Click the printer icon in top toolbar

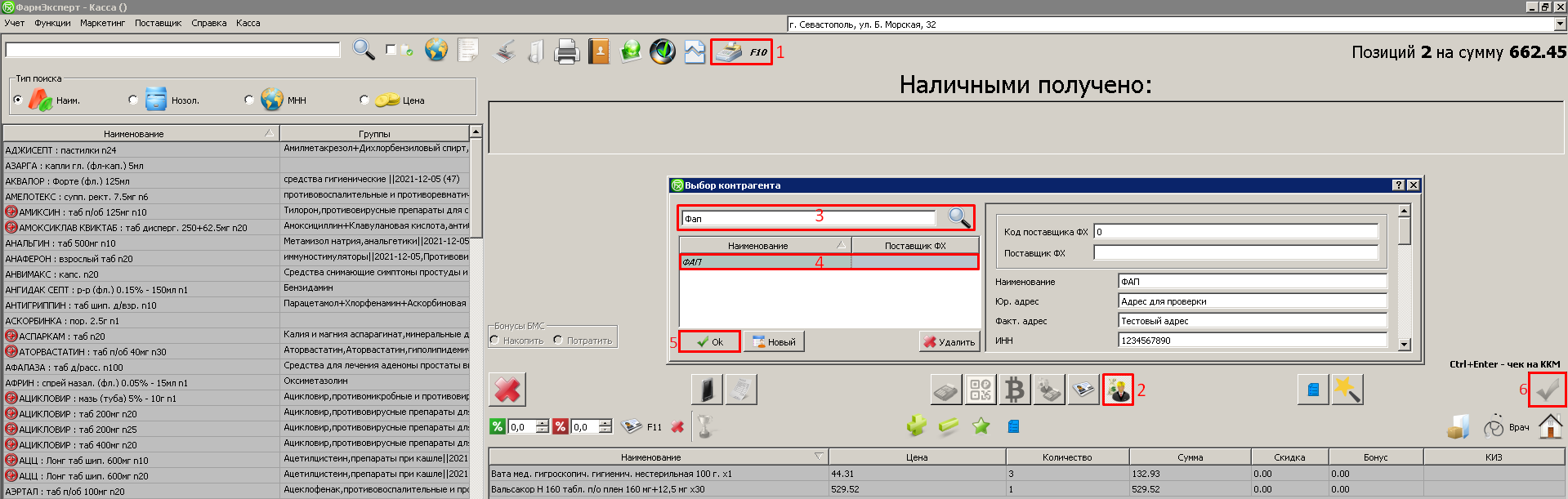coord(566,52)
